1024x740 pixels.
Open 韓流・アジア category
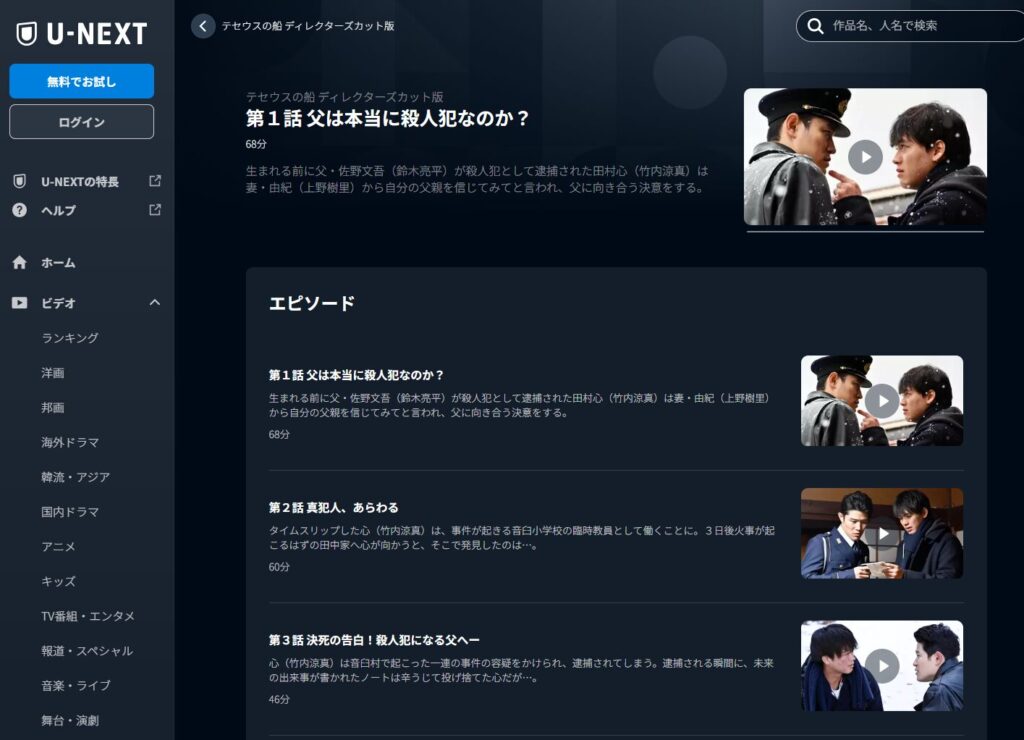(x=76, y=477)
